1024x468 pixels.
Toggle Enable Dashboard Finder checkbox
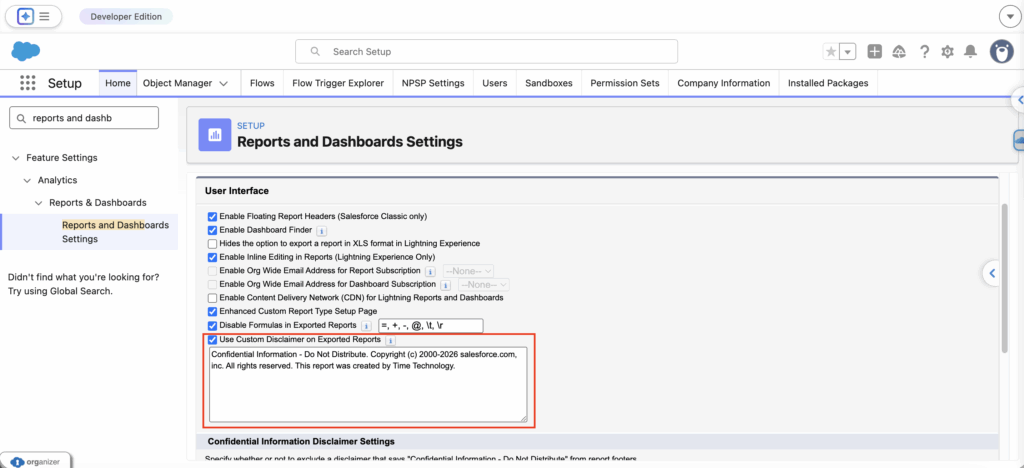coord(212,230)
